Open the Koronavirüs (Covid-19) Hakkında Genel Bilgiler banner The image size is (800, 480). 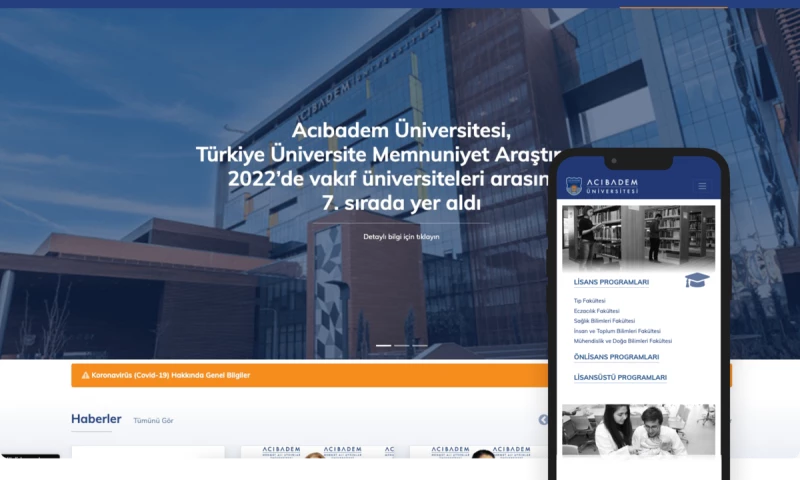[310, 375]
